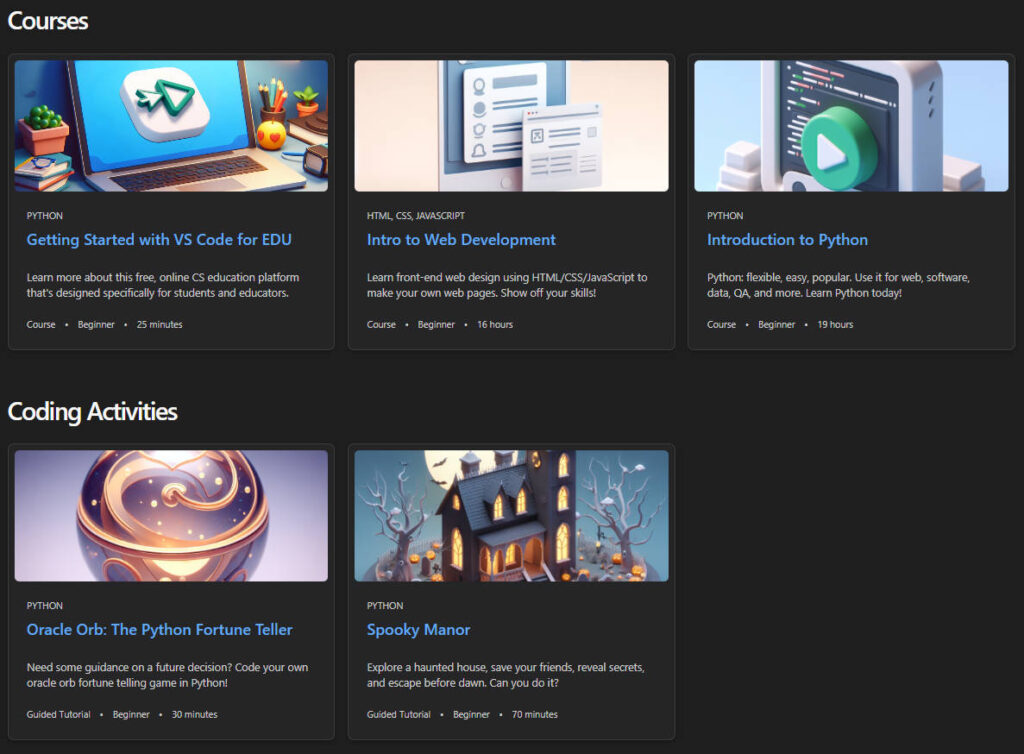Click the PYTHON tag on the Oracle Orb card
The height and width of the screenshot is (754, 1024).
[44, 605]
